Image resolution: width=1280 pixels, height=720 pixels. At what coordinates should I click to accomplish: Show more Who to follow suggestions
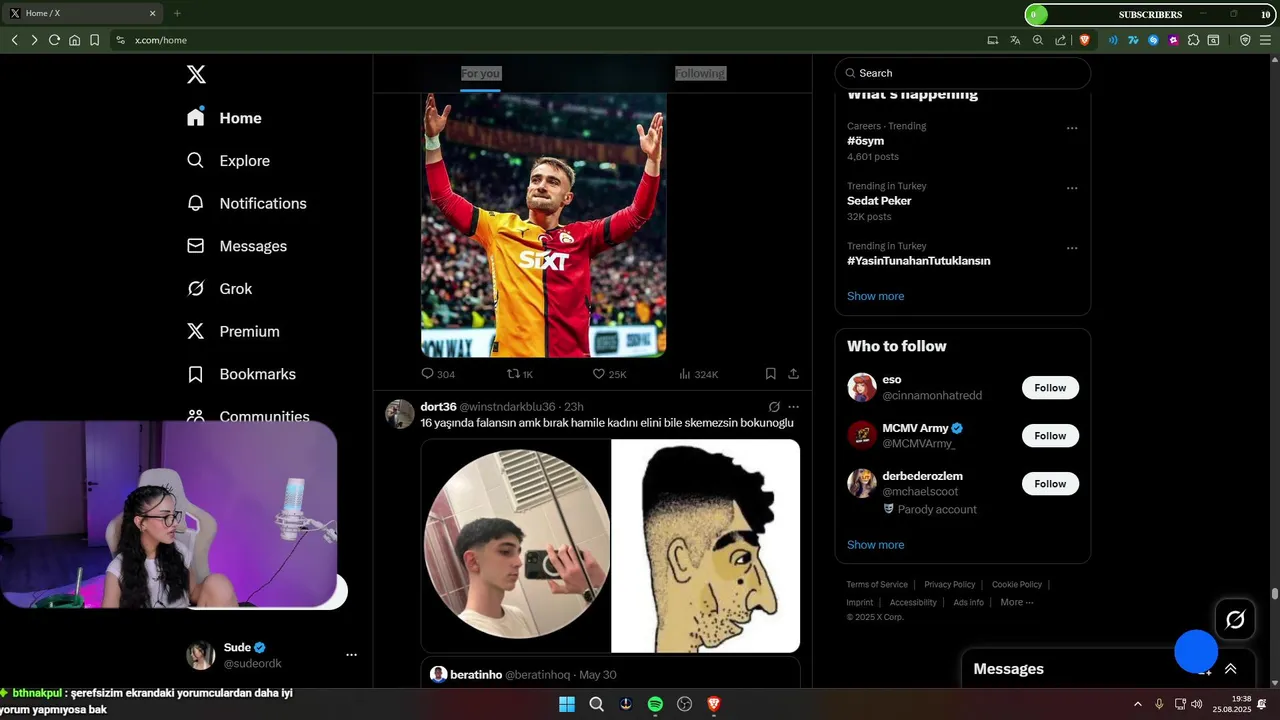point(875,545)
